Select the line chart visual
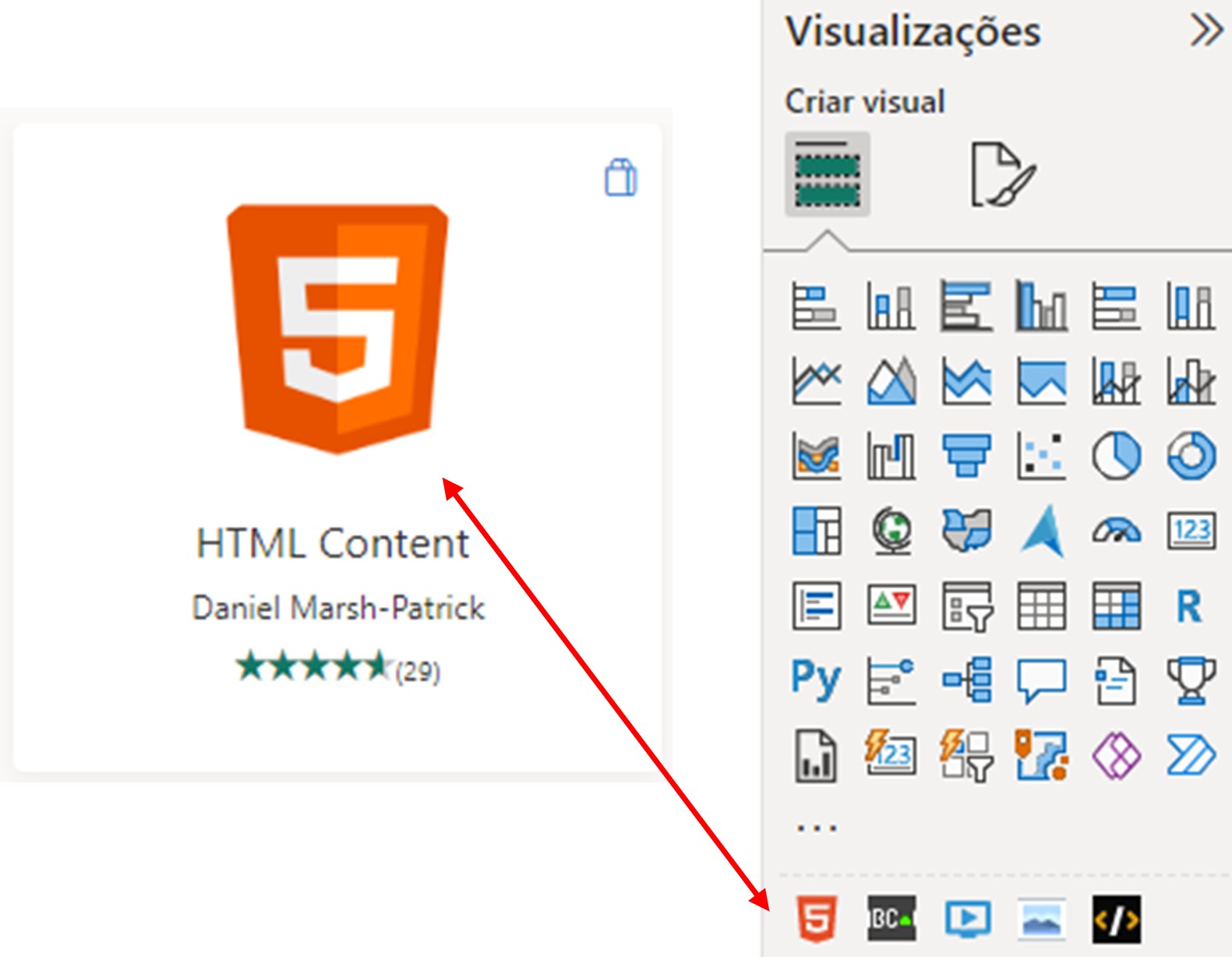 816,380
